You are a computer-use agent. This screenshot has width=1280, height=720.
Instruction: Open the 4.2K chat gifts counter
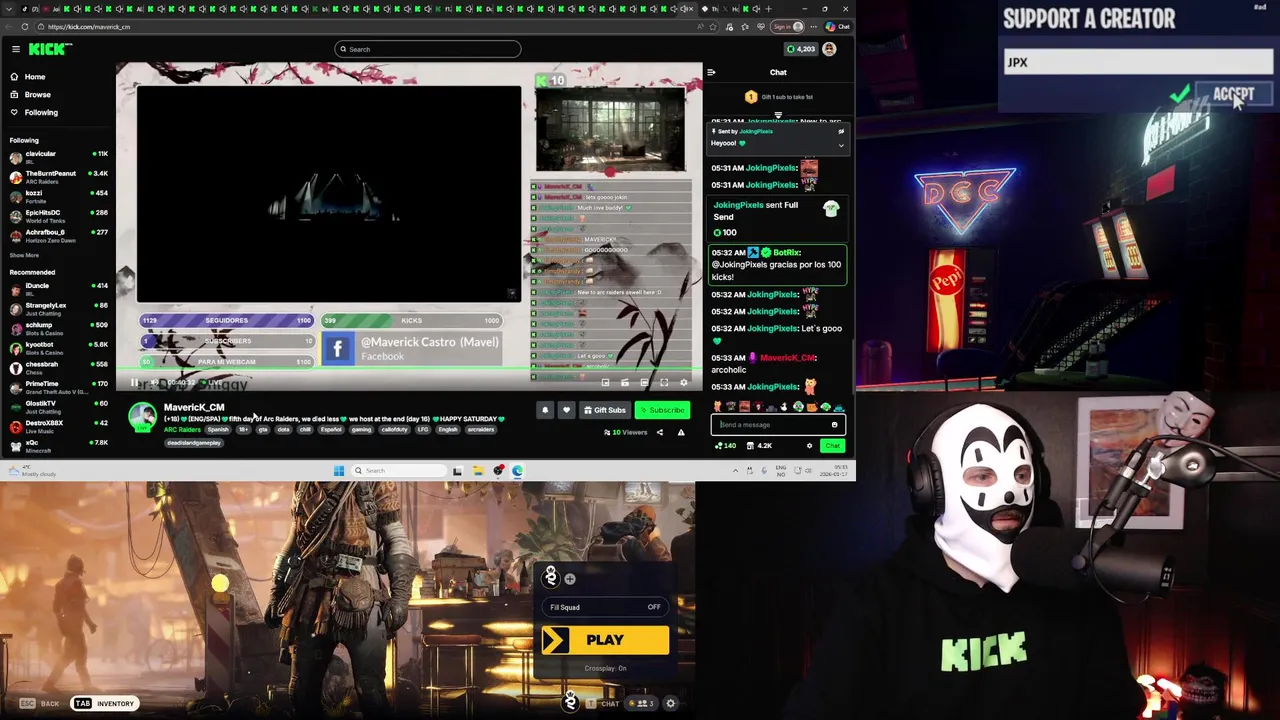point(760,446)
